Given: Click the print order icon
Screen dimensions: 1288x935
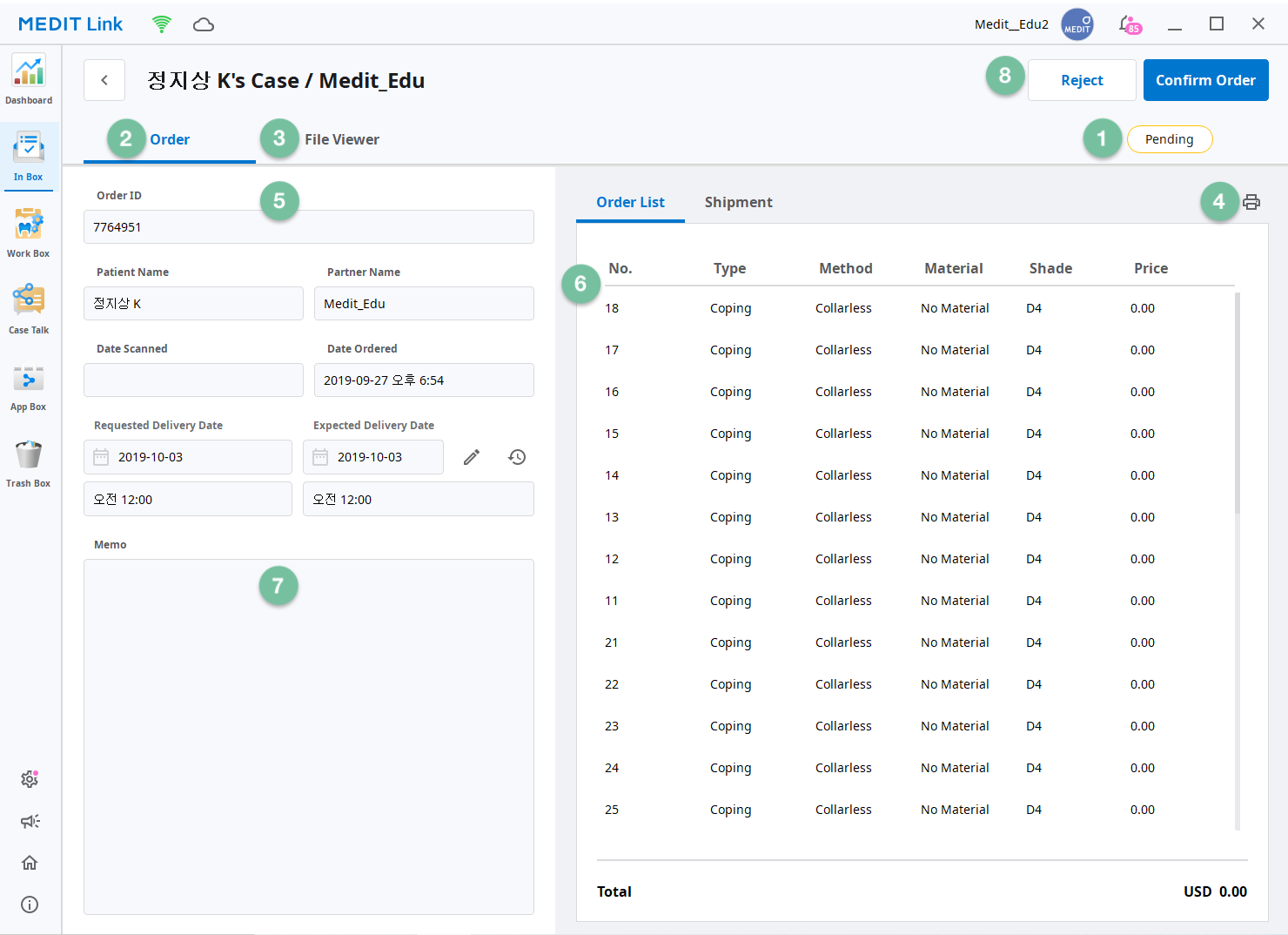Looking at the screenshot, I should click(1251, 202).
